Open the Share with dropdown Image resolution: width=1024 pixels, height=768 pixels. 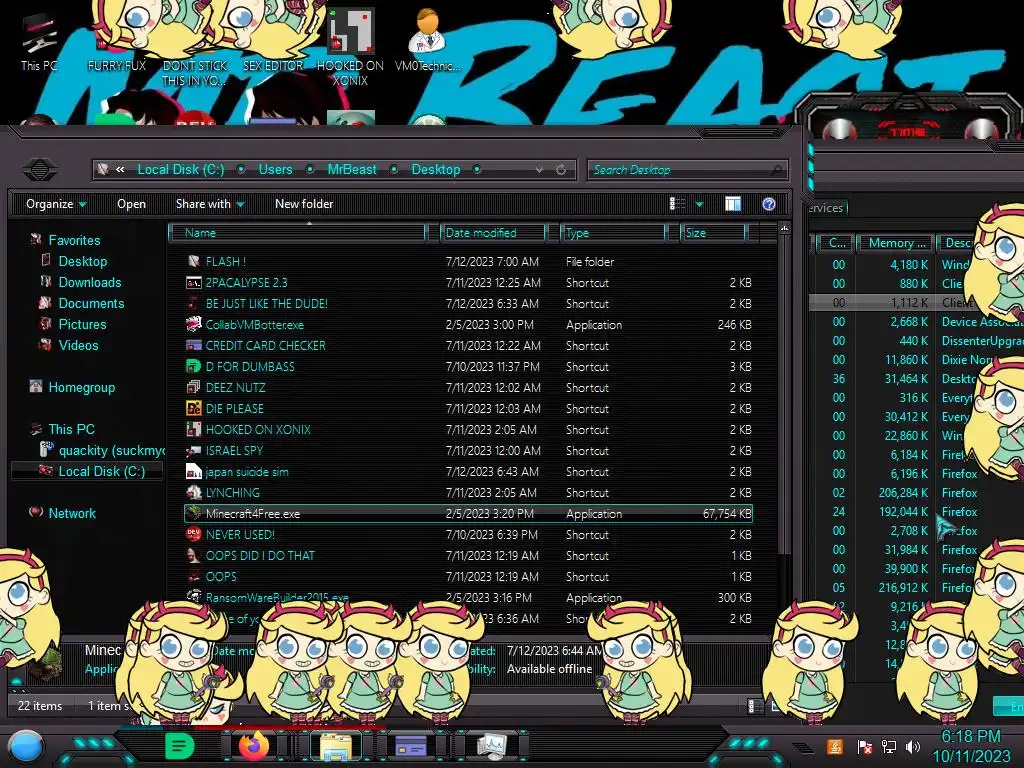pyautogui.click(x=210, y=204)
